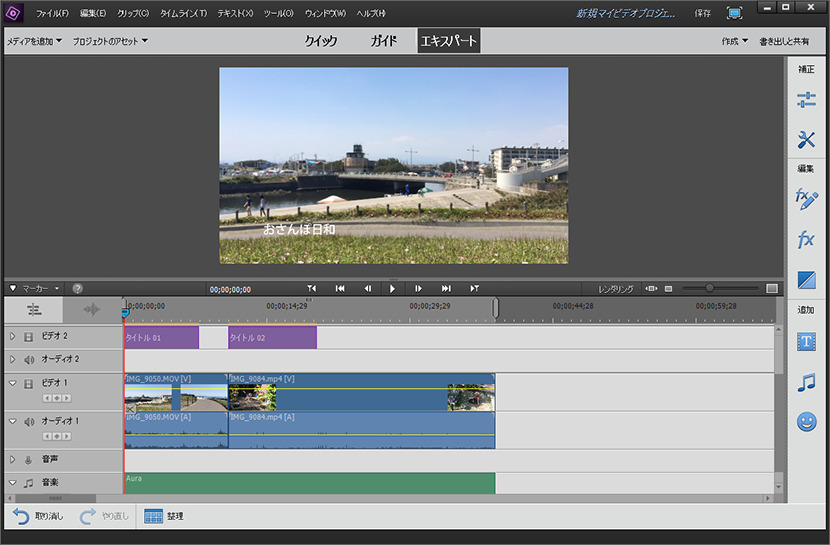This screenshot has height=545, width=830.
Task: Expand the ビデオ 2 track
Action: (13, 338)
